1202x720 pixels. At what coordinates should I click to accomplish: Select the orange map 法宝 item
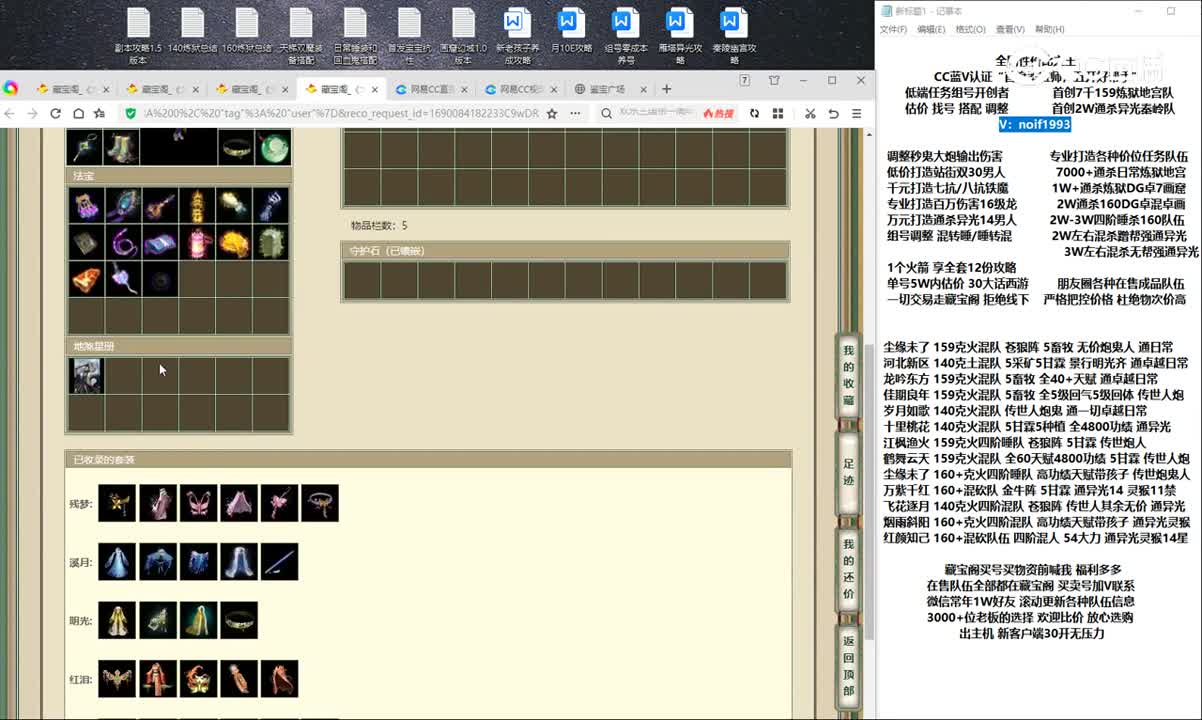click(87, 279)
